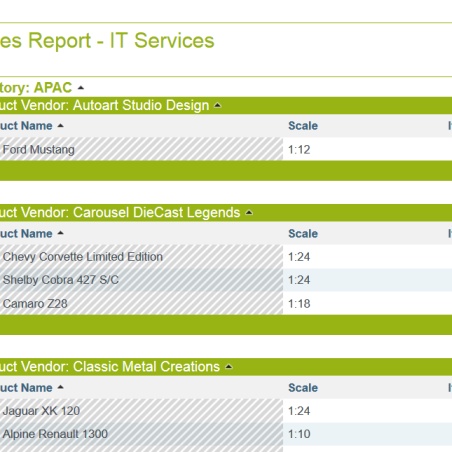
Task: Click 1:24 scale value for Shelby Cobra
Action: pos(299,280)
